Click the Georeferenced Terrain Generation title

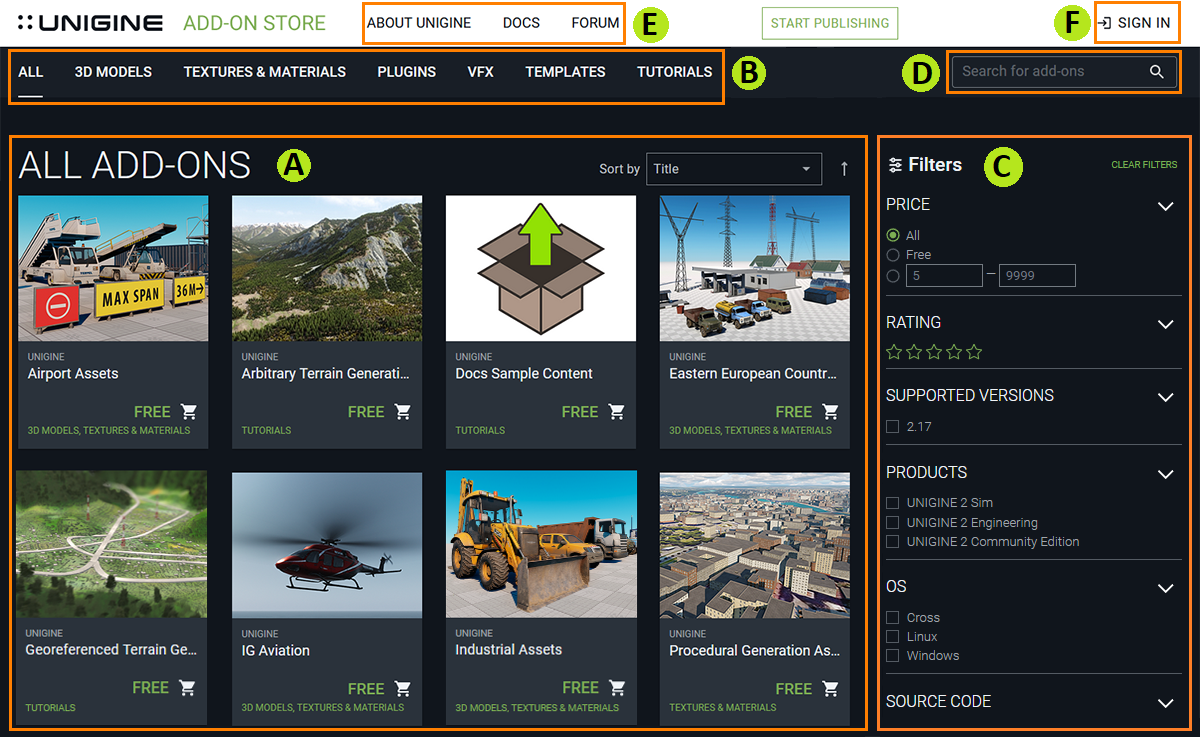point(111,650)
